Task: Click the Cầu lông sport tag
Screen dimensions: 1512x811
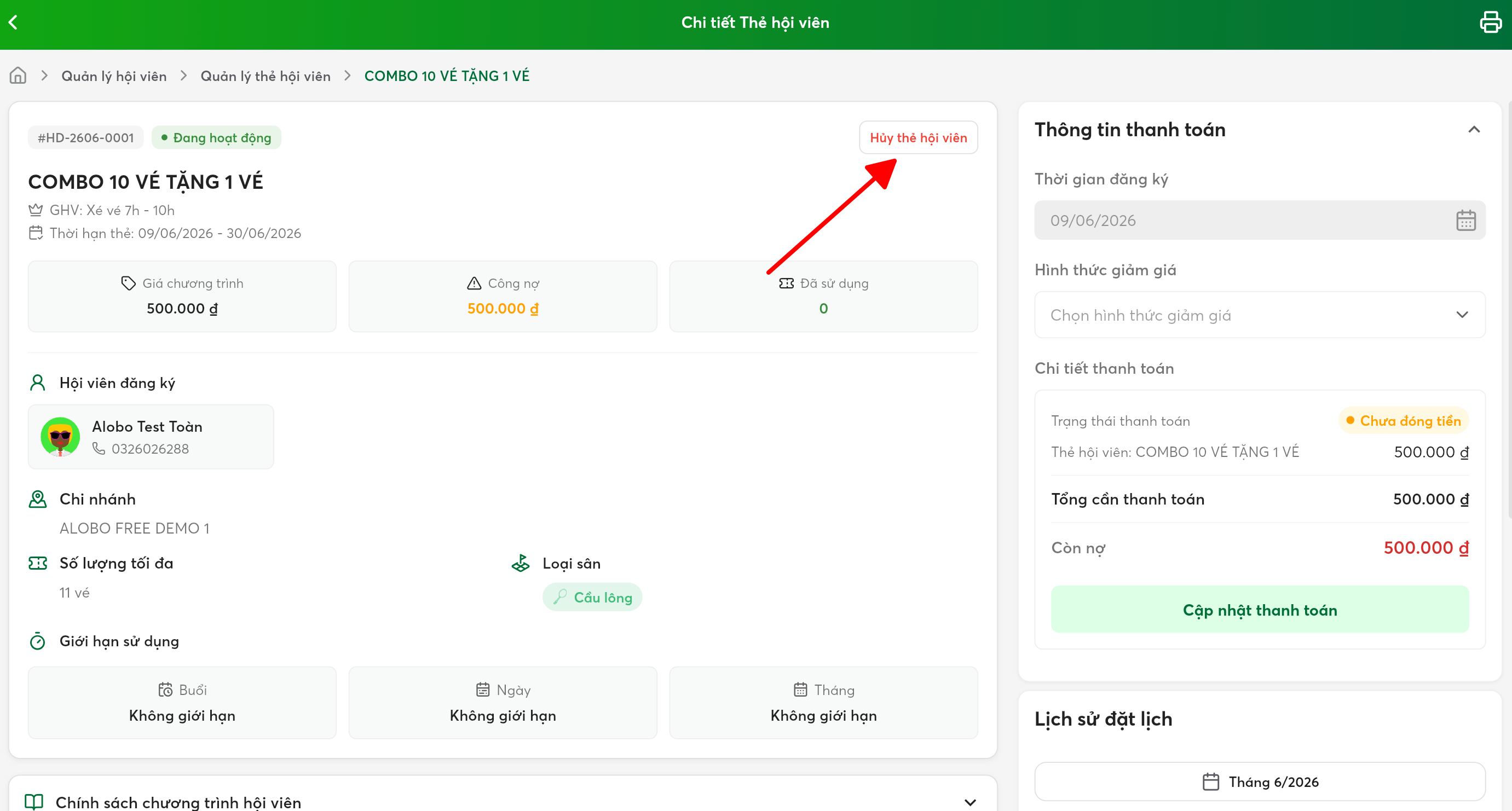Action: (592, 598)
